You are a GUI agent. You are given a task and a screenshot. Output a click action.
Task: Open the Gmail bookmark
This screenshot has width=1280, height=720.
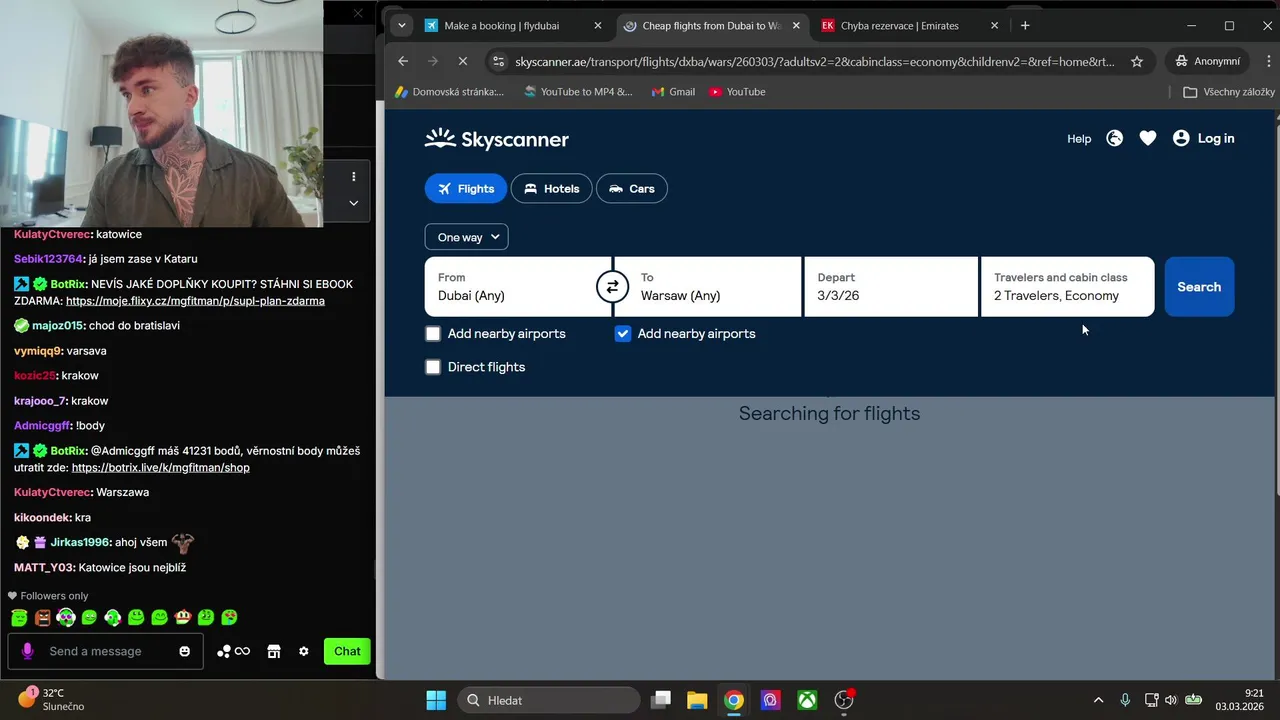[673, 92]
